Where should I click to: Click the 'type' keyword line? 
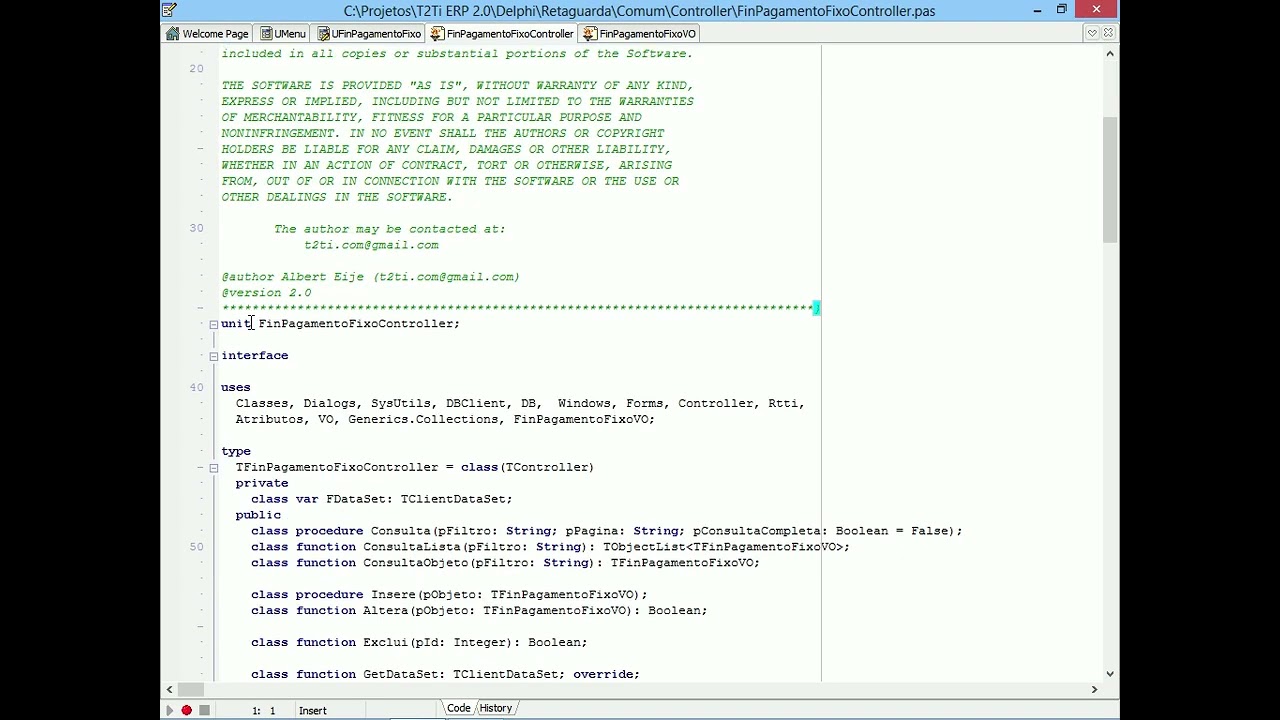pos(236,451)
